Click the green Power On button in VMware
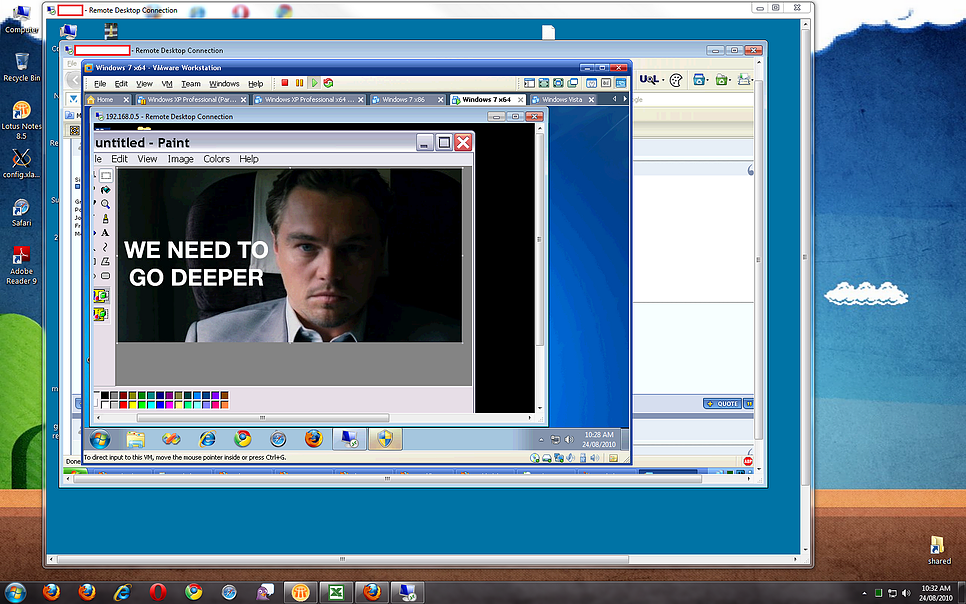 pos(314,83)
